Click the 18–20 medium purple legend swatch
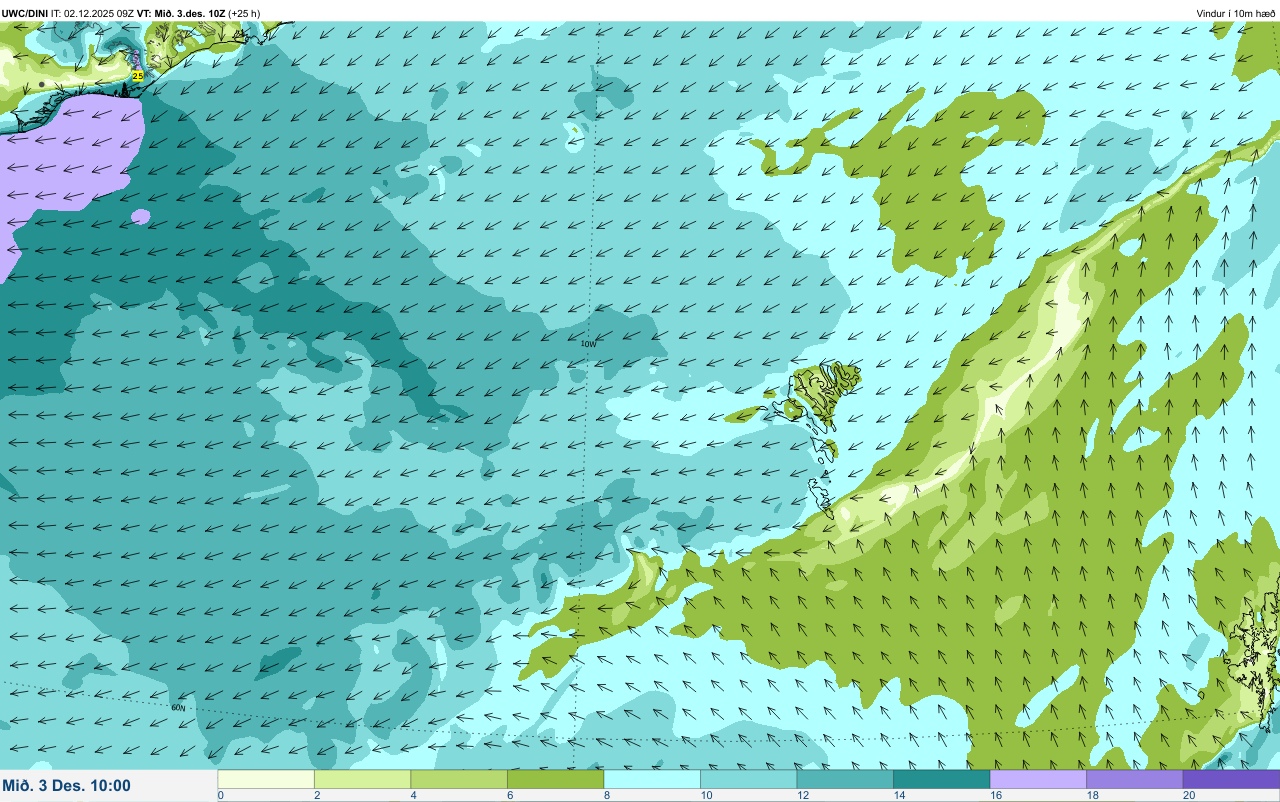 [1135, 779]
